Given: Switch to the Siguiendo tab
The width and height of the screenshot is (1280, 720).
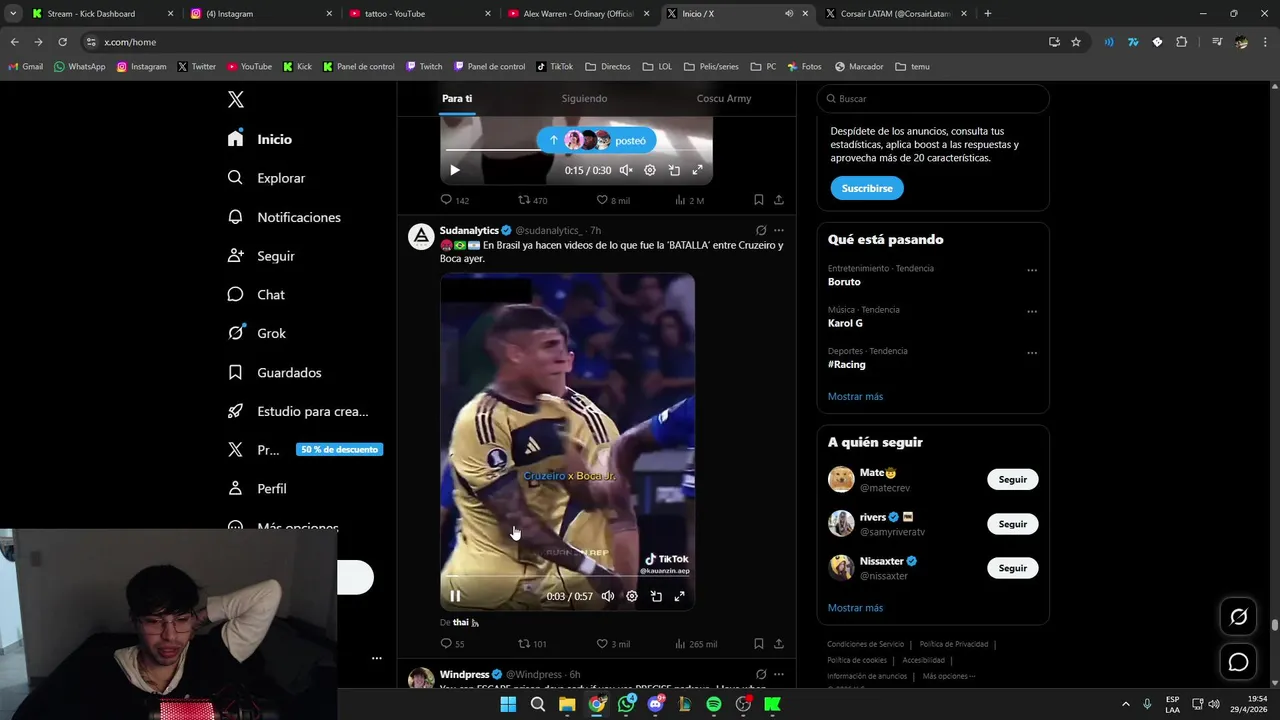Looking at the screenshot, I should tap(584, 98).
